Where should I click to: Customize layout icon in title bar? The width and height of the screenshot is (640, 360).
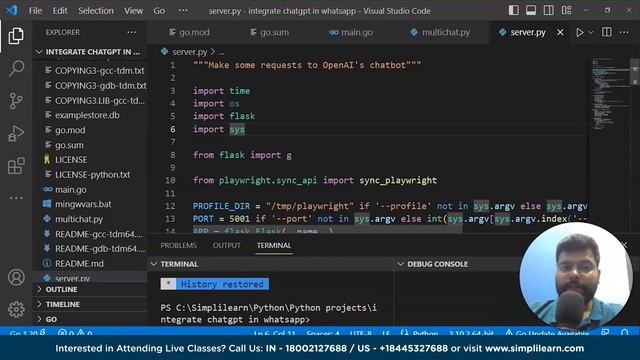[567, 11]
